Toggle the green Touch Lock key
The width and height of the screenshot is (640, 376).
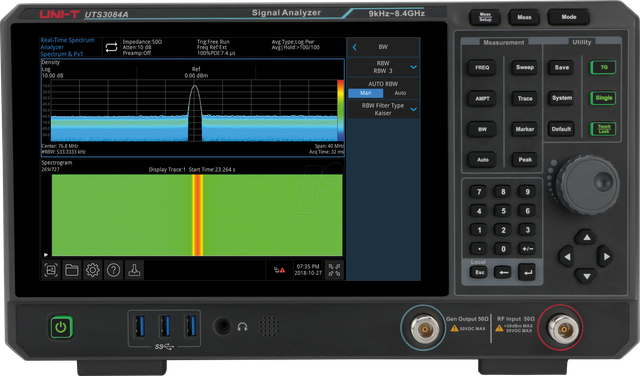(x=603, y=129)
